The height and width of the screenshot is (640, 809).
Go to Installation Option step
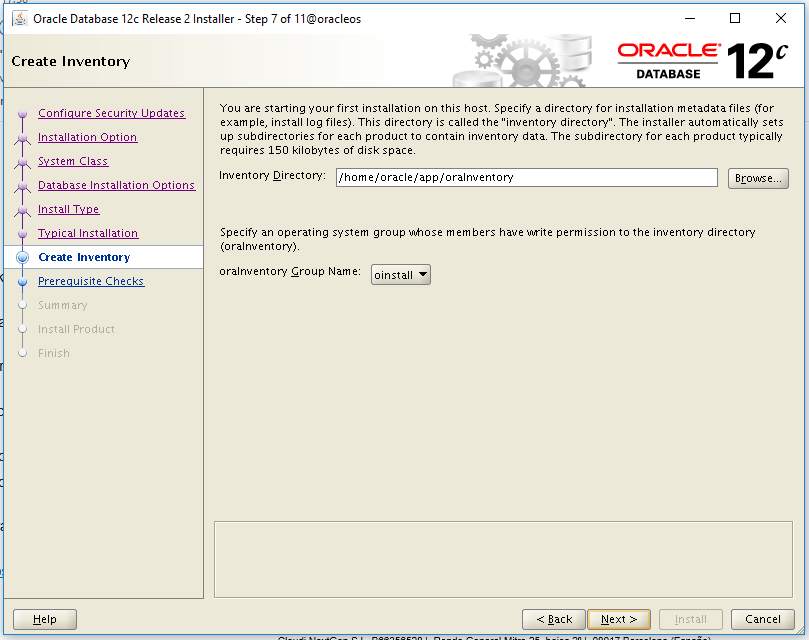tap(87, 137)
